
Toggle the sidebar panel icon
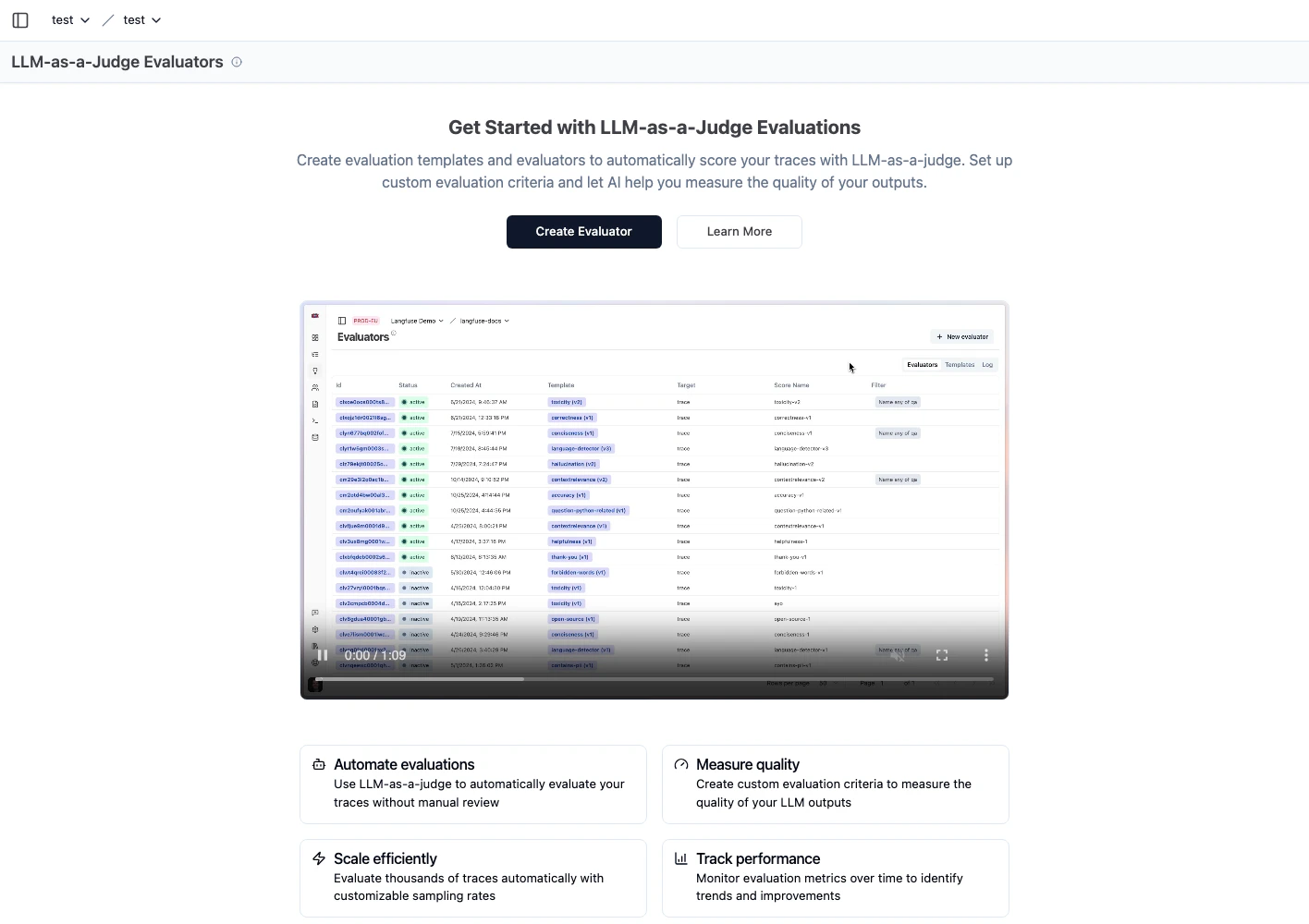pyautogui.click(x=20, y=19)
